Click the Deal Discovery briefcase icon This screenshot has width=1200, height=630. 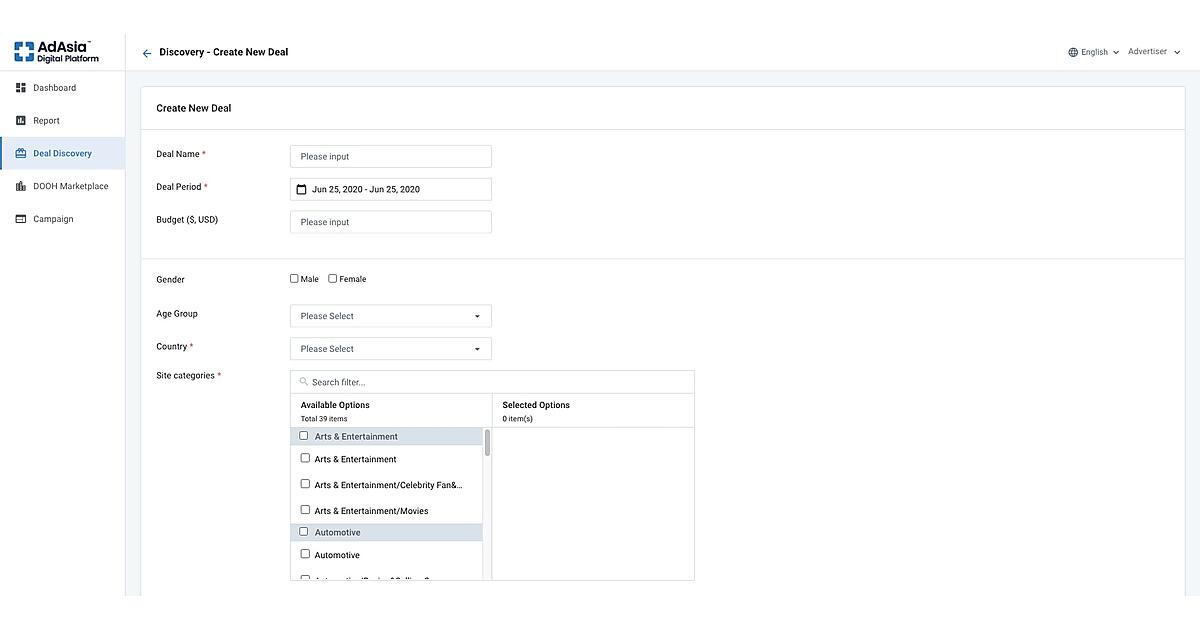coord(21,154)
